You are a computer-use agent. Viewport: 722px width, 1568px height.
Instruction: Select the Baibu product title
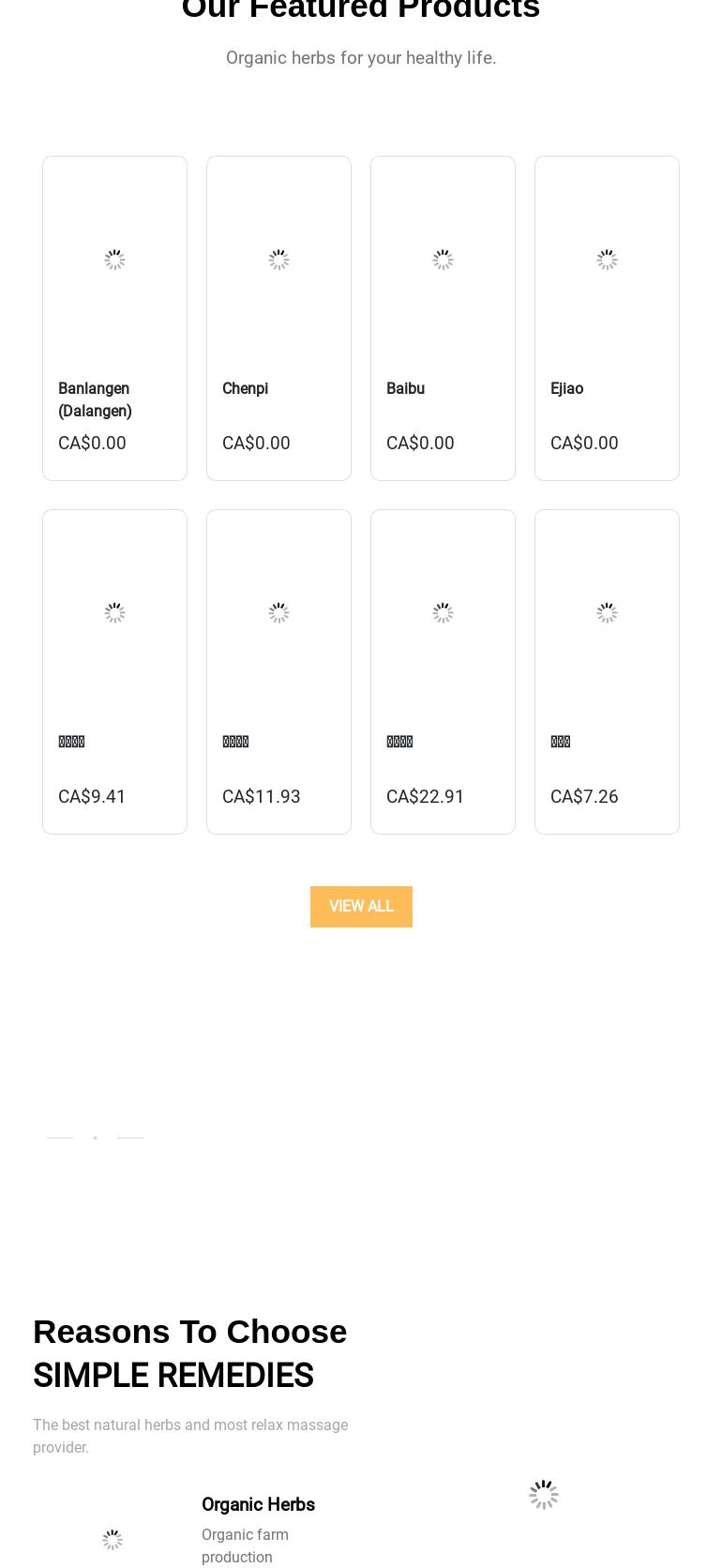(405, 388)
